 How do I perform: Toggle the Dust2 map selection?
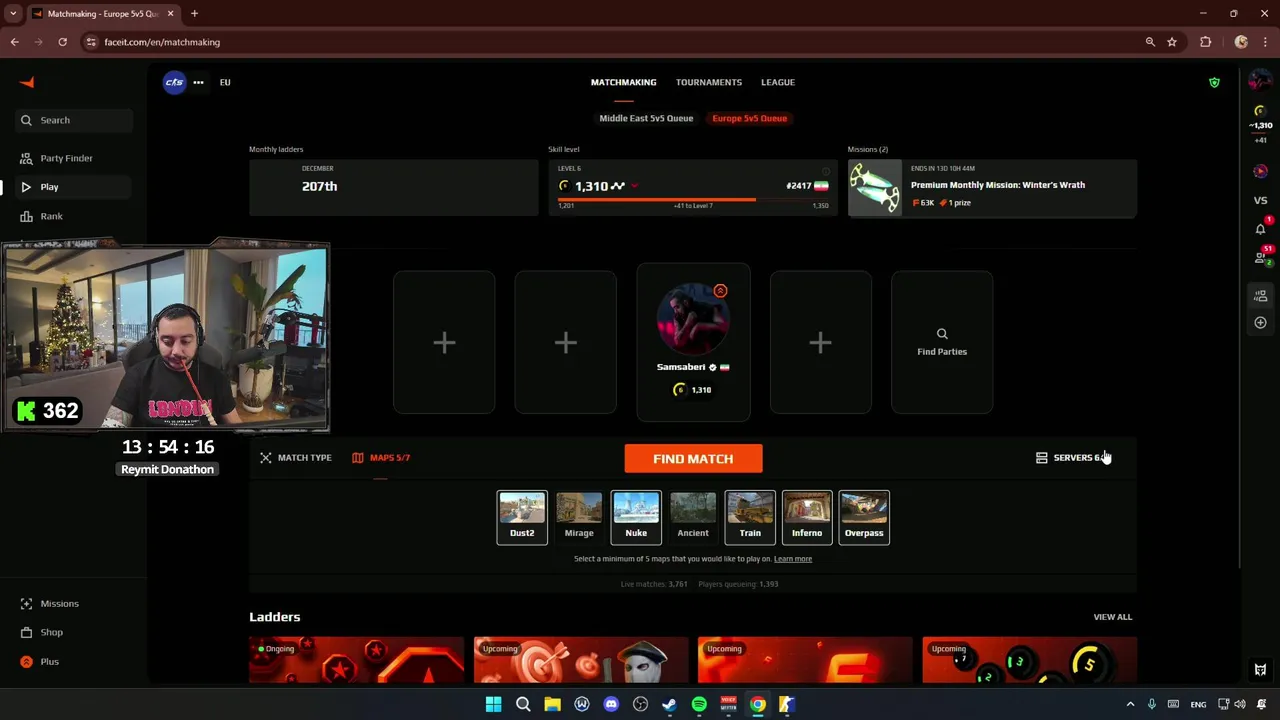tap(522, 517)
